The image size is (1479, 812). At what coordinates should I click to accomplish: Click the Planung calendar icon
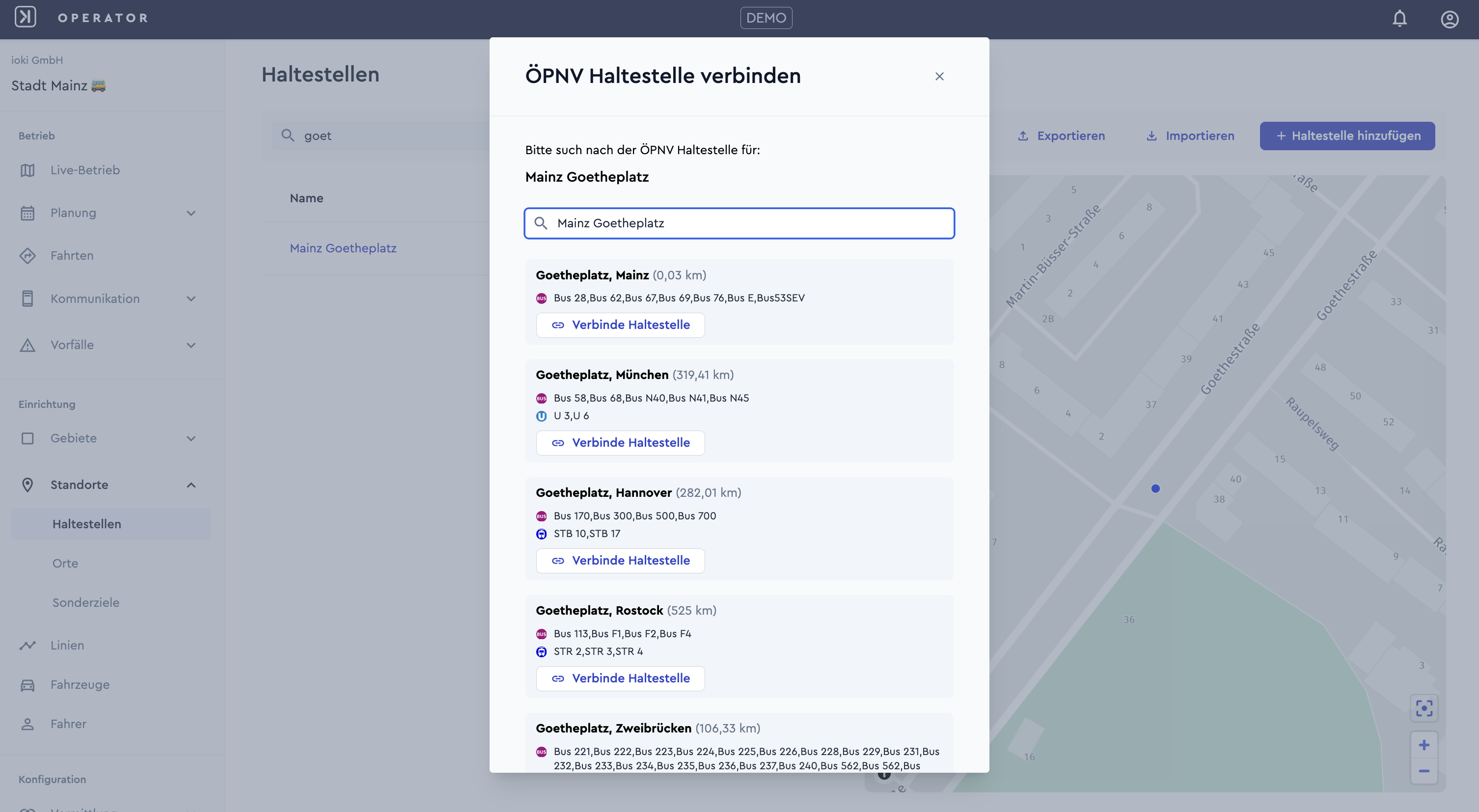(27, 213)
